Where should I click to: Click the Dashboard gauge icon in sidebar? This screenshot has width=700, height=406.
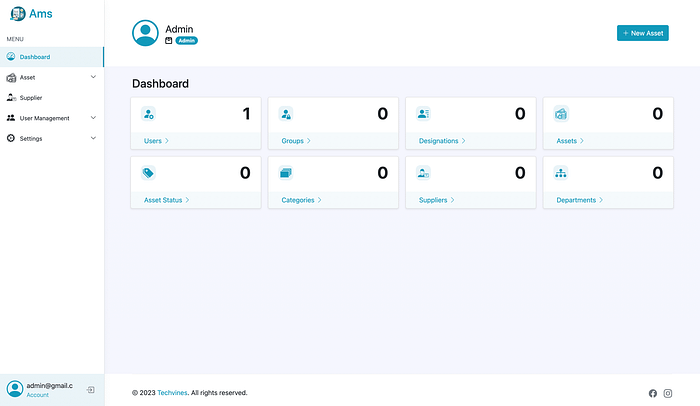click(x=11, y=56)
